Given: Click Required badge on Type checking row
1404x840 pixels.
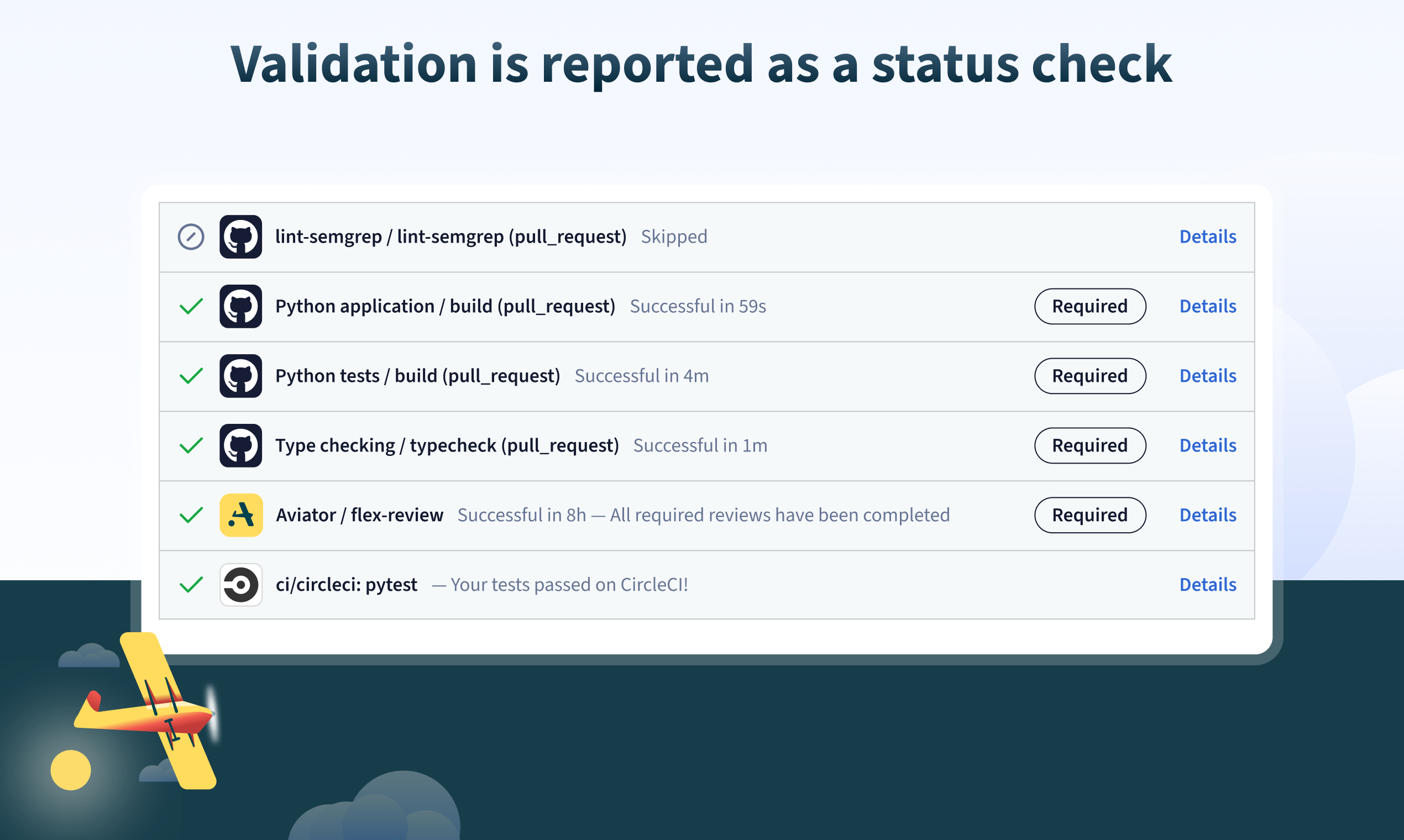Looking at the screenshot, I should (x=1090, y=445).
